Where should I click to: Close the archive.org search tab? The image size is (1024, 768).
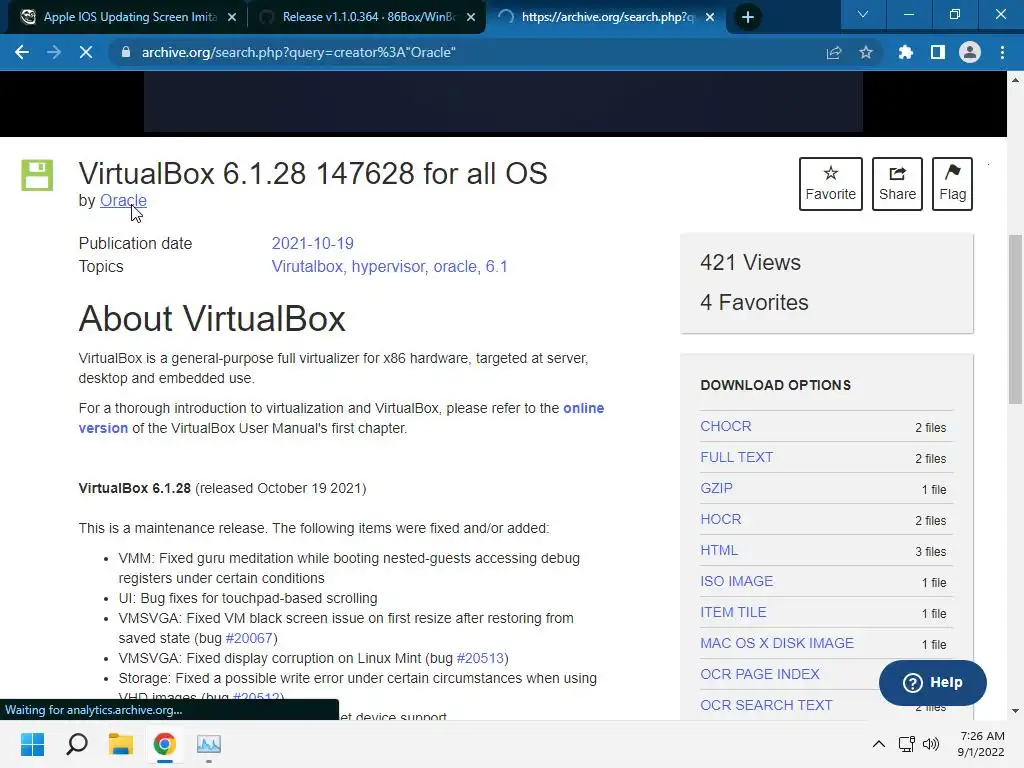coord(710,17)
